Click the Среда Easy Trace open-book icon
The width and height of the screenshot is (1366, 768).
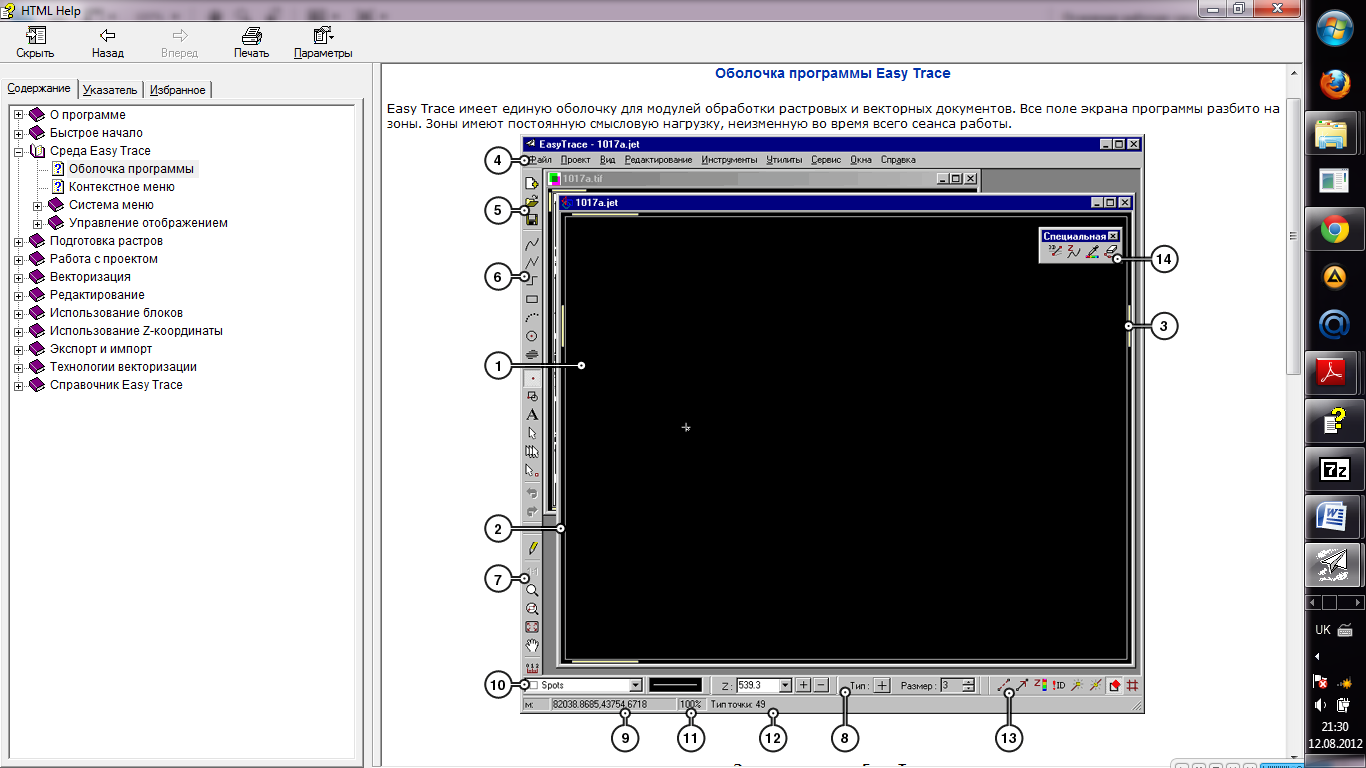[x=37, y=151]
